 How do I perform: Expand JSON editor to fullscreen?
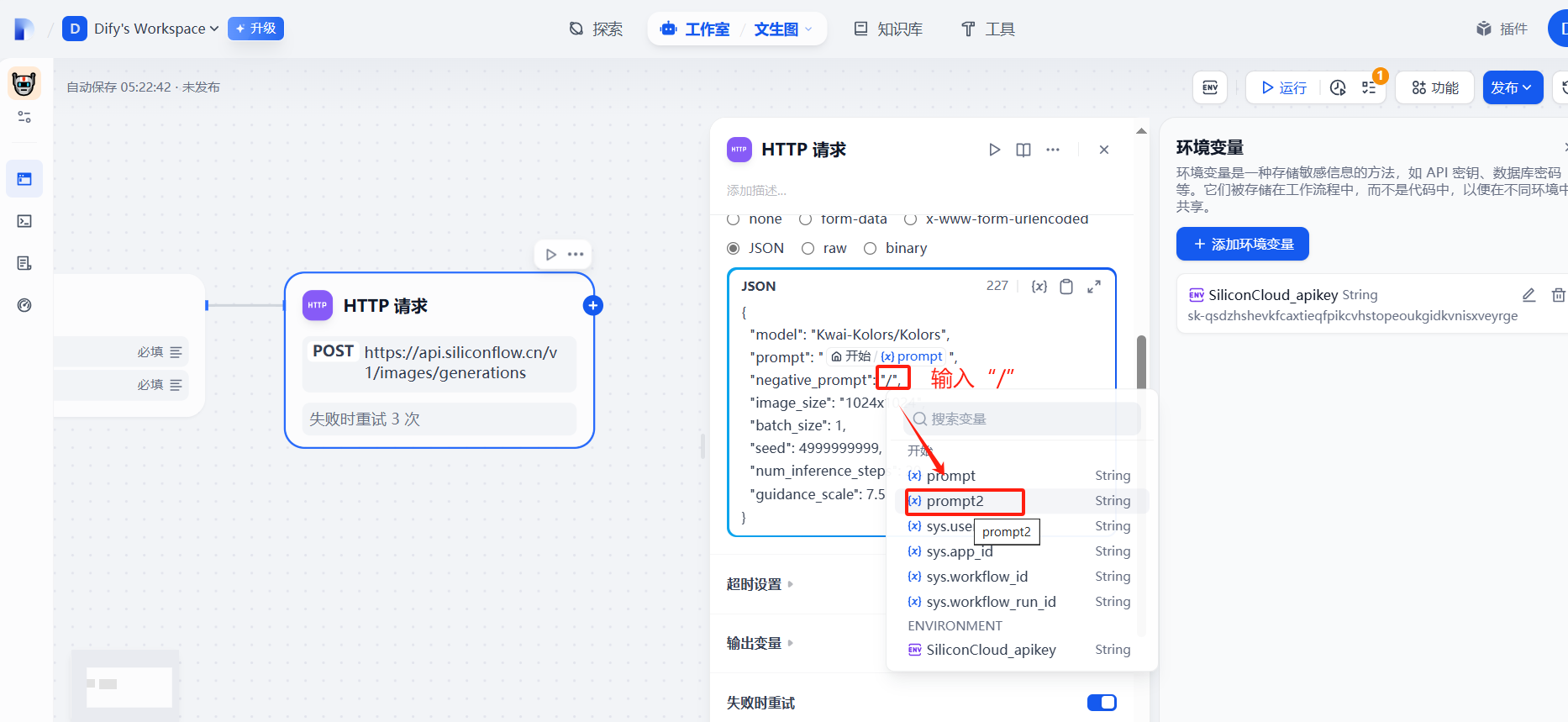click(x=1094, y=287)
